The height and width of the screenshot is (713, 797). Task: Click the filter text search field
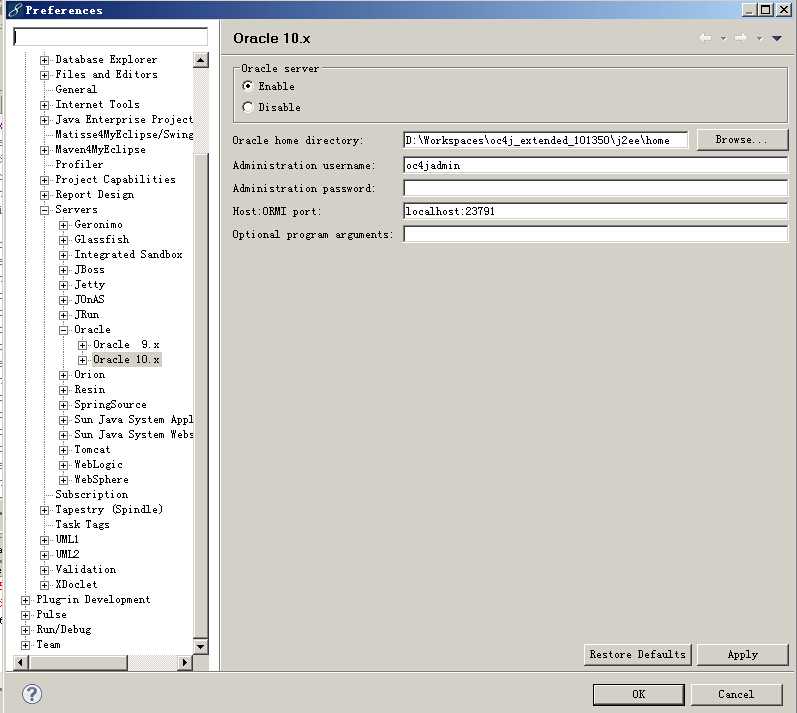110,37
